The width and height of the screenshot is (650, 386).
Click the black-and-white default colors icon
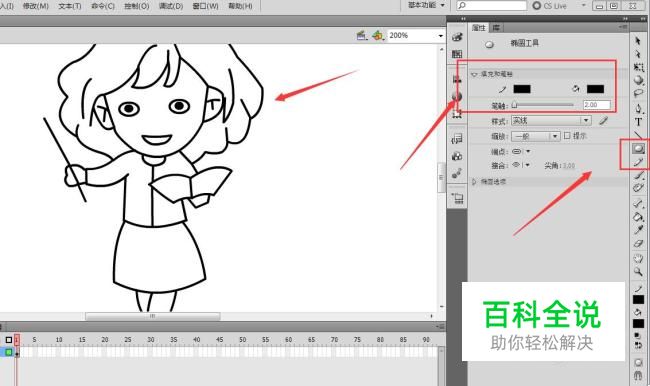[638, 335]
